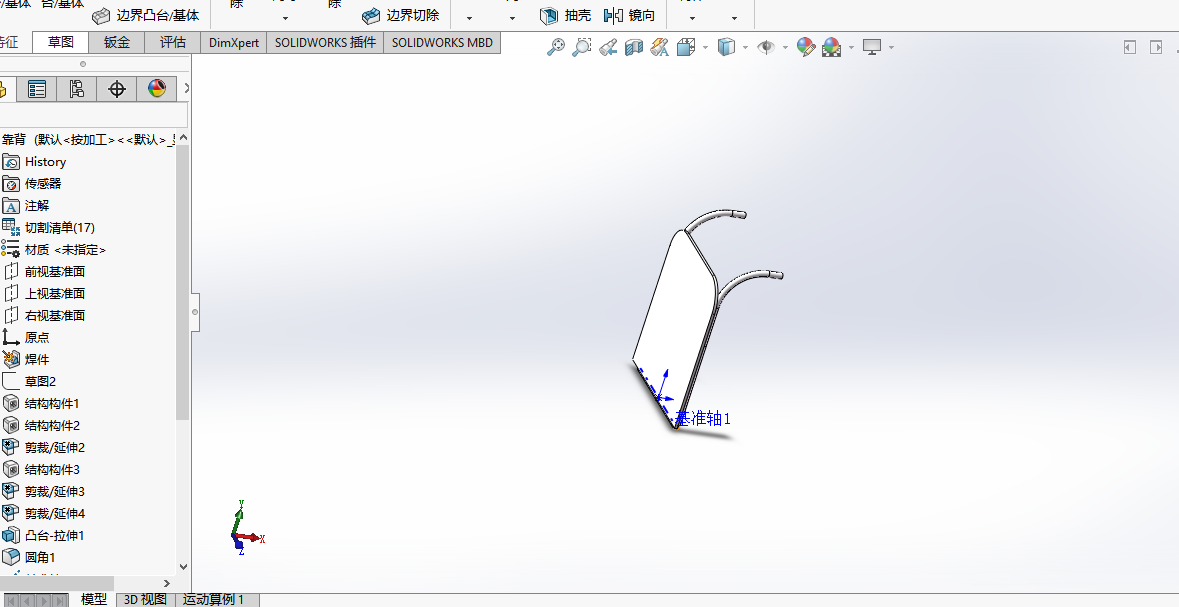
Task: Click the feature tree filter field
Action: 93,114
